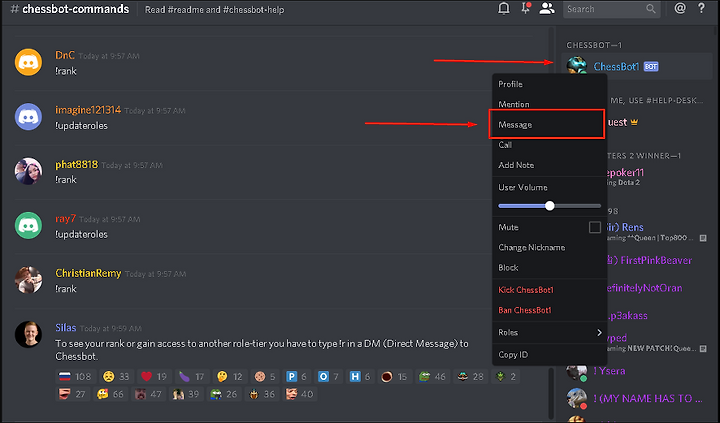Click username ray7 in chat

(65, 219)
